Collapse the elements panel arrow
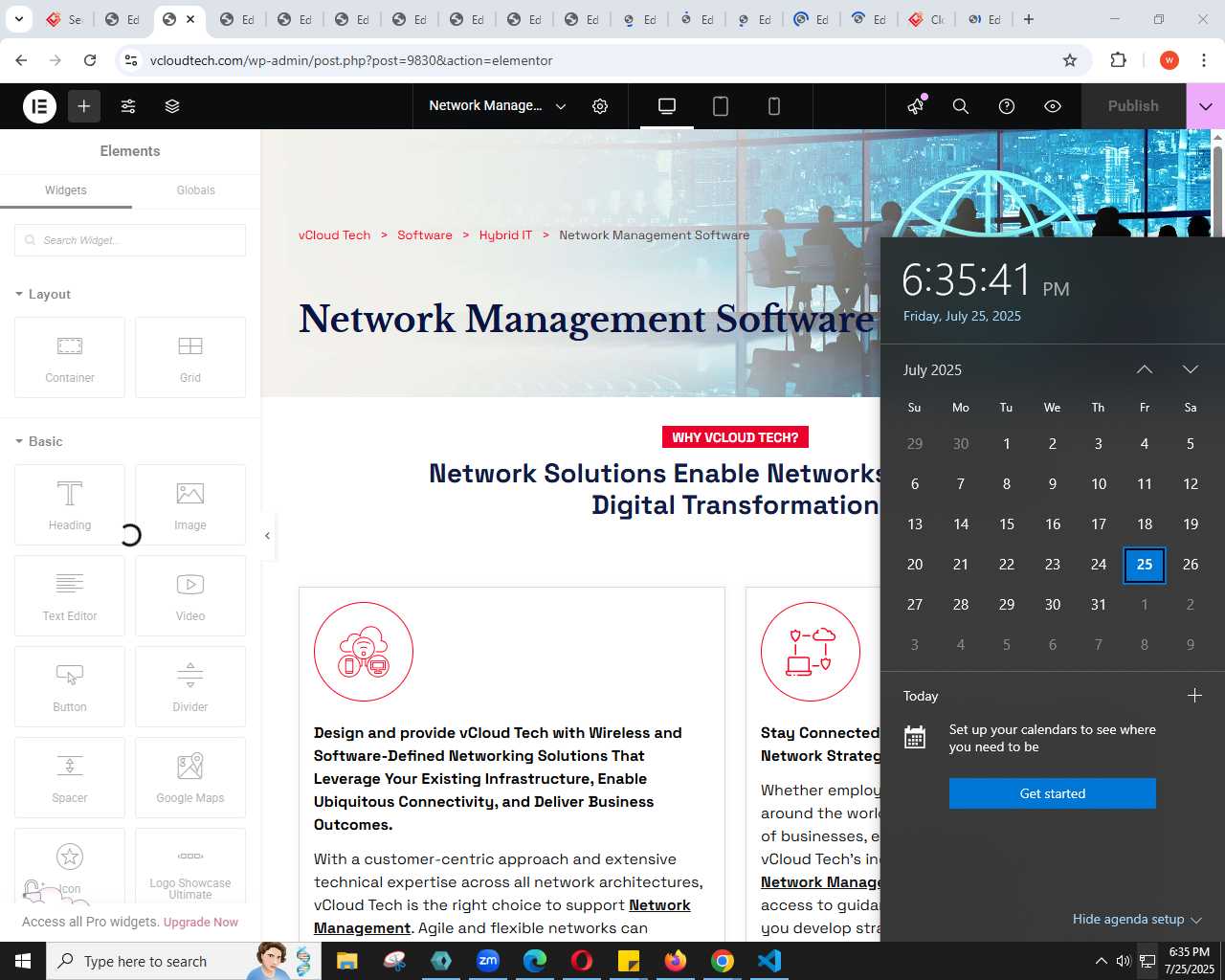 (268, 536)
